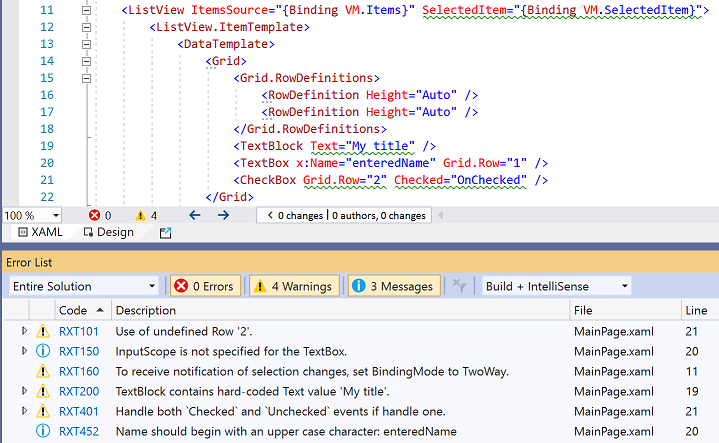This screenshot has width=719, height=443.
Task: Open the RXT101 code link
Action: [79, 331]
